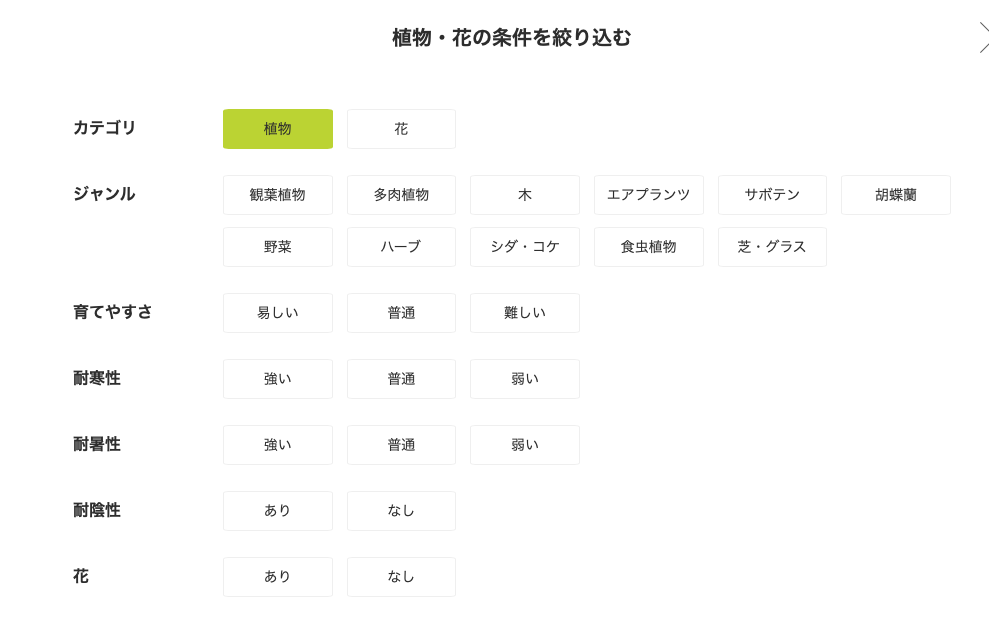
Task: Select the ハーブ genre filter
Action: pyautogui.click(x=401, y=247)
